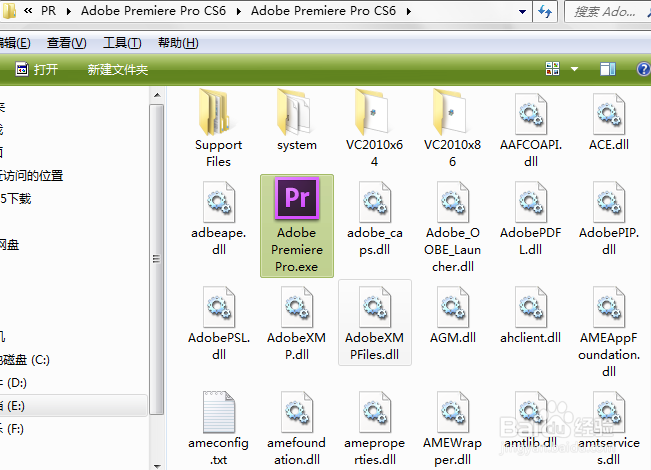This screenshot has height=470, width=651.
Task: Open the system folder
Action: click(296, 120)
